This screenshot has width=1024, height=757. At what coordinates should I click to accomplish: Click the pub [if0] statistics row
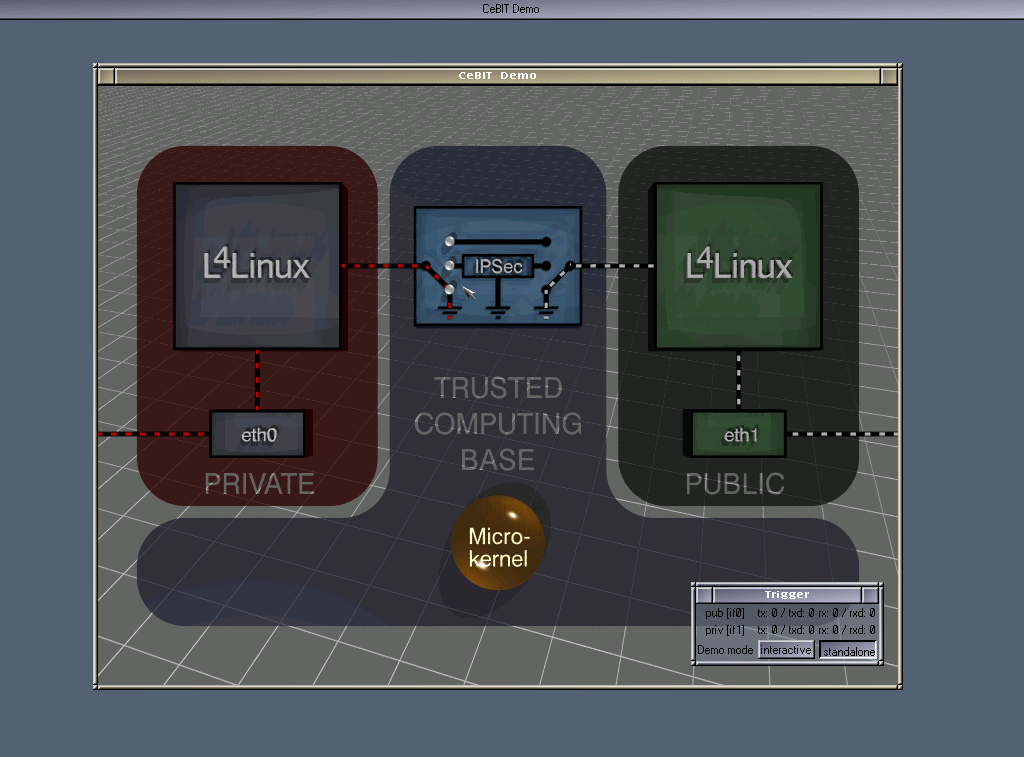click(x=786, y=613)
